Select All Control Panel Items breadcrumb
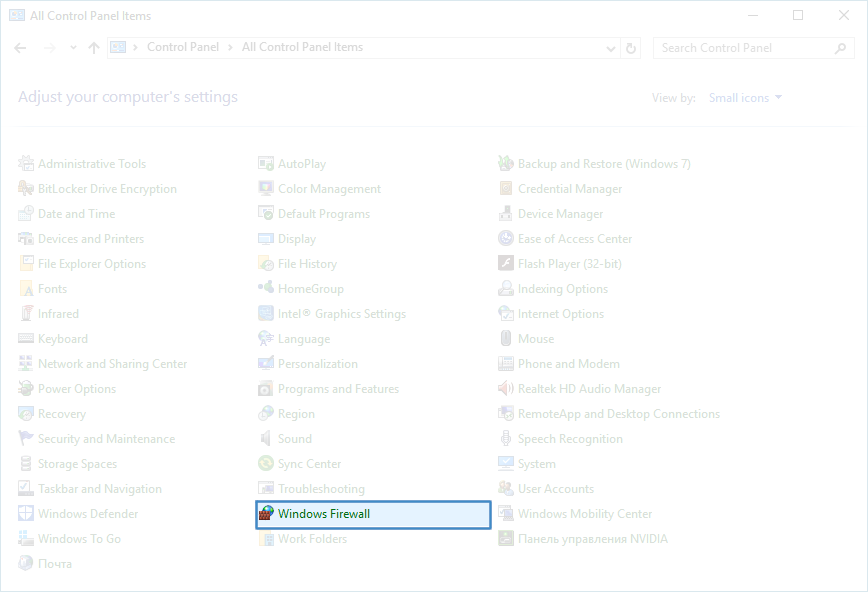This screenshot has height=592, width=868. pyautogui.click(x=302, y=47)
